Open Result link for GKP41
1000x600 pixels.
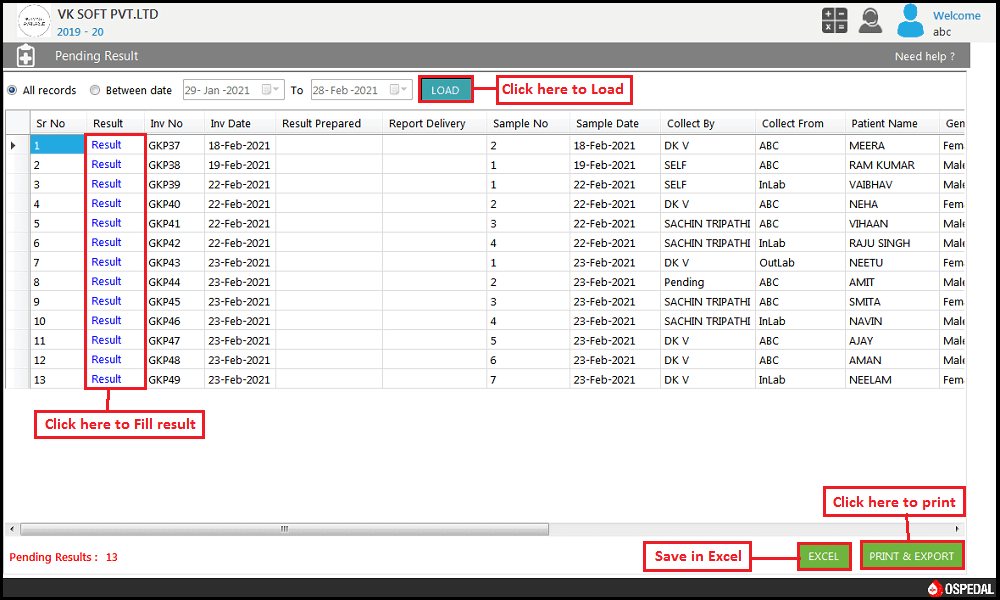[106, 223]
